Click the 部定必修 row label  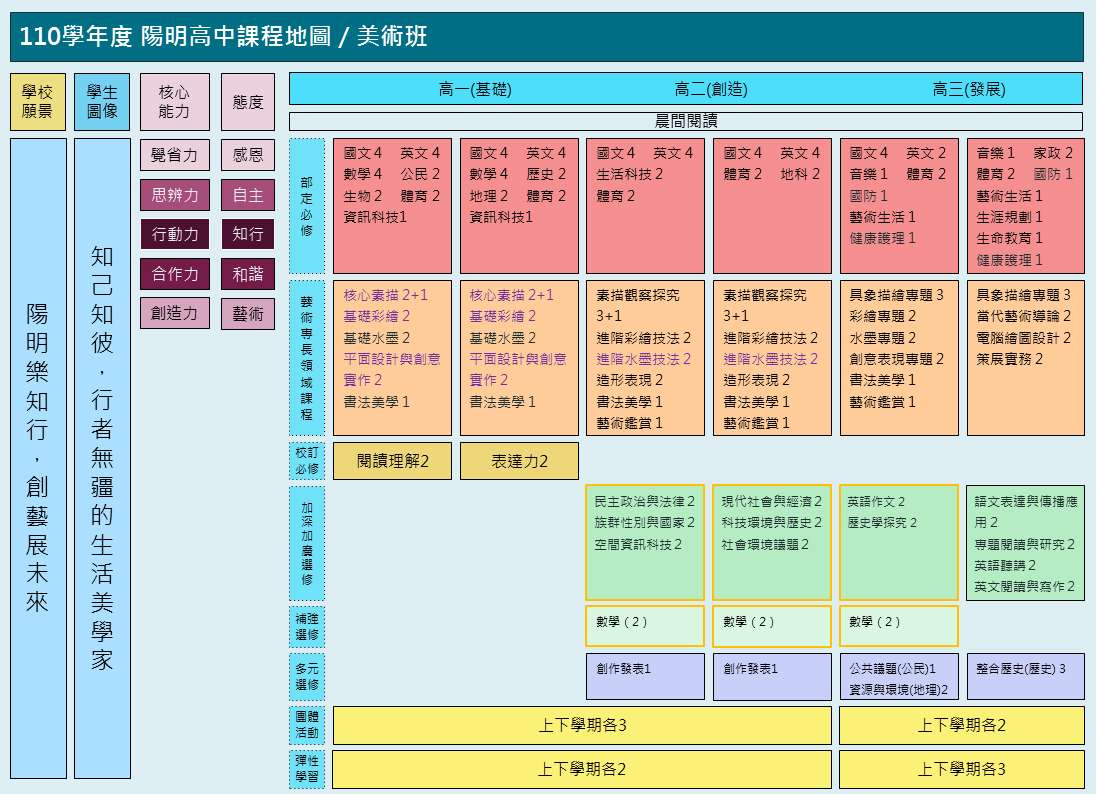pos(307,206)
